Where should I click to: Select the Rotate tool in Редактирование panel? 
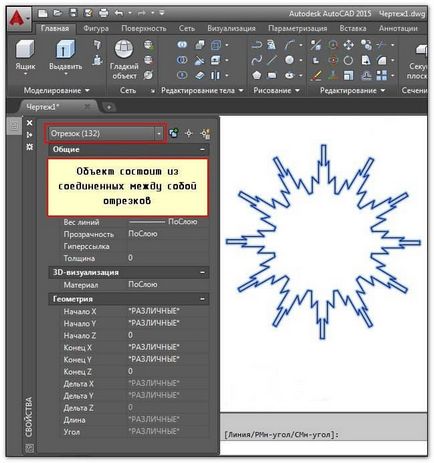(348, 60)
